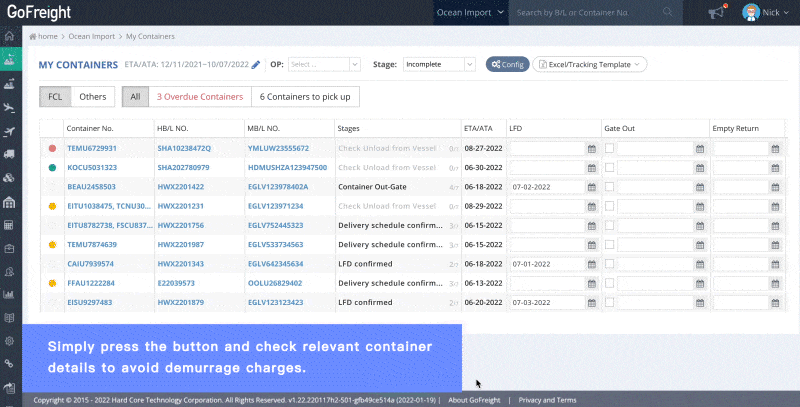This screenshot has height=407, width=800.
Task: Open Empty Return calendar for BEAU2458503
Action: coord(775,186)
